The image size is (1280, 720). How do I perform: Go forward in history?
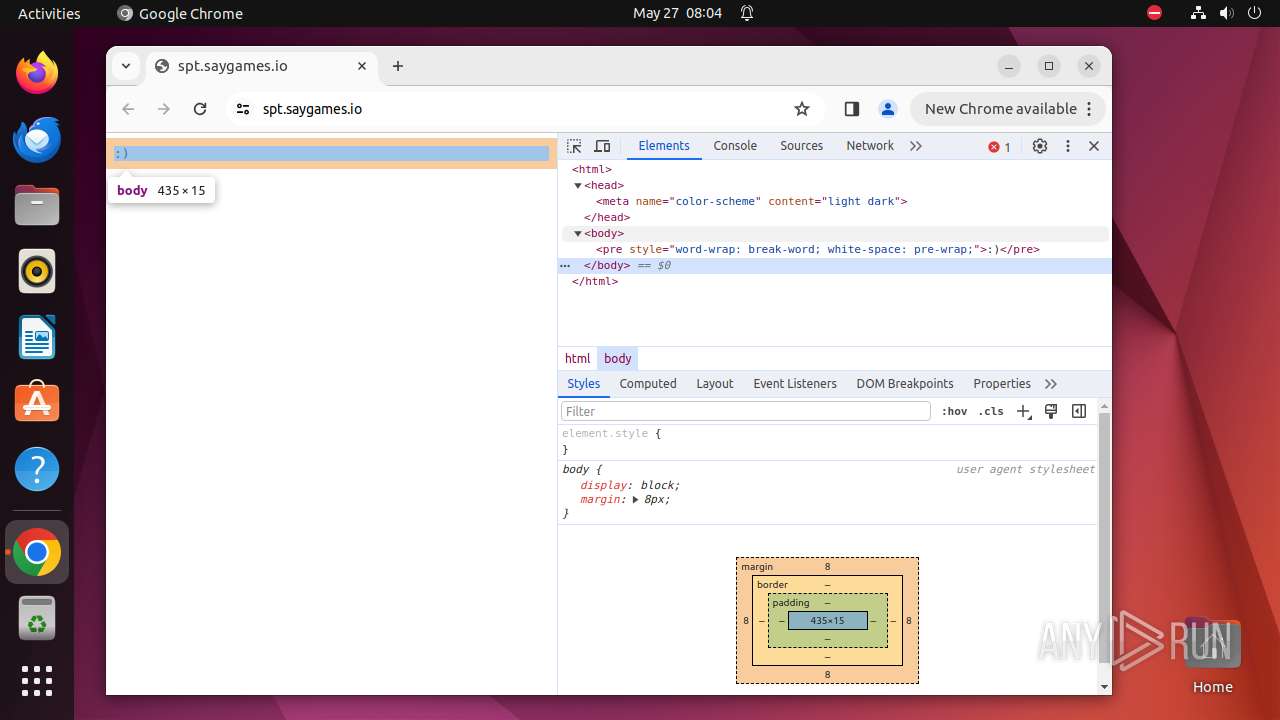pyautogui.click(x=164, y=109)
